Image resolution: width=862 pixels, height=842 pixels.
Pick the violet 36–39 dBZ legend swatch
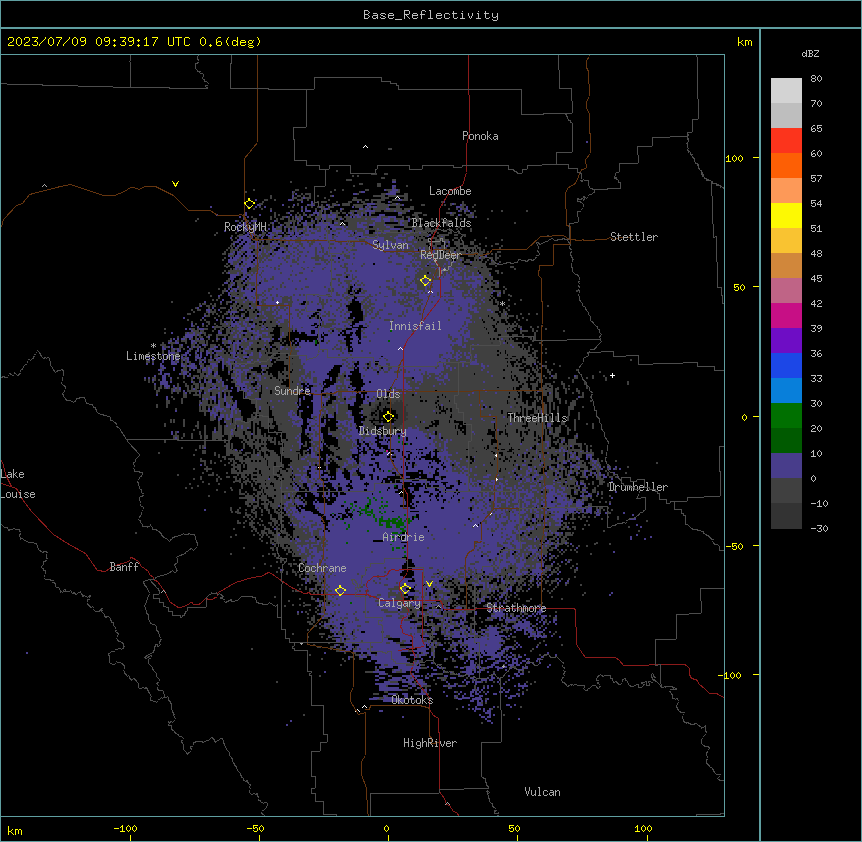(x=786, y=341)
